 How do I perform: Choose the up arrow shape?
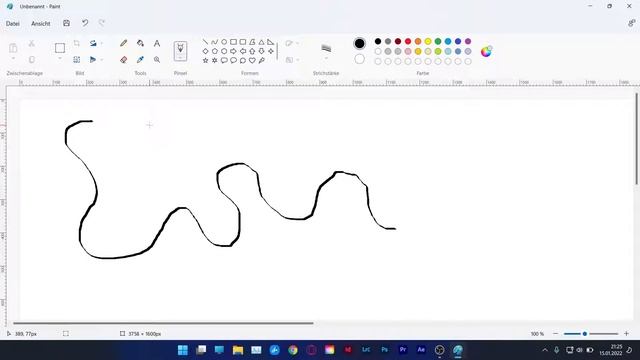[252, 51]
